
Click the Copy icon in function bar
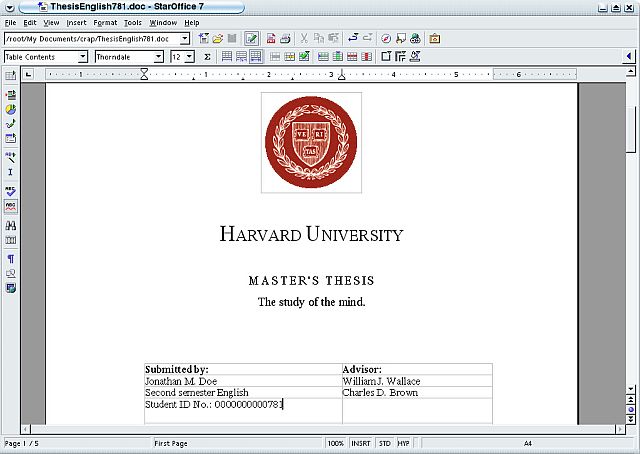tap(319, 39)
